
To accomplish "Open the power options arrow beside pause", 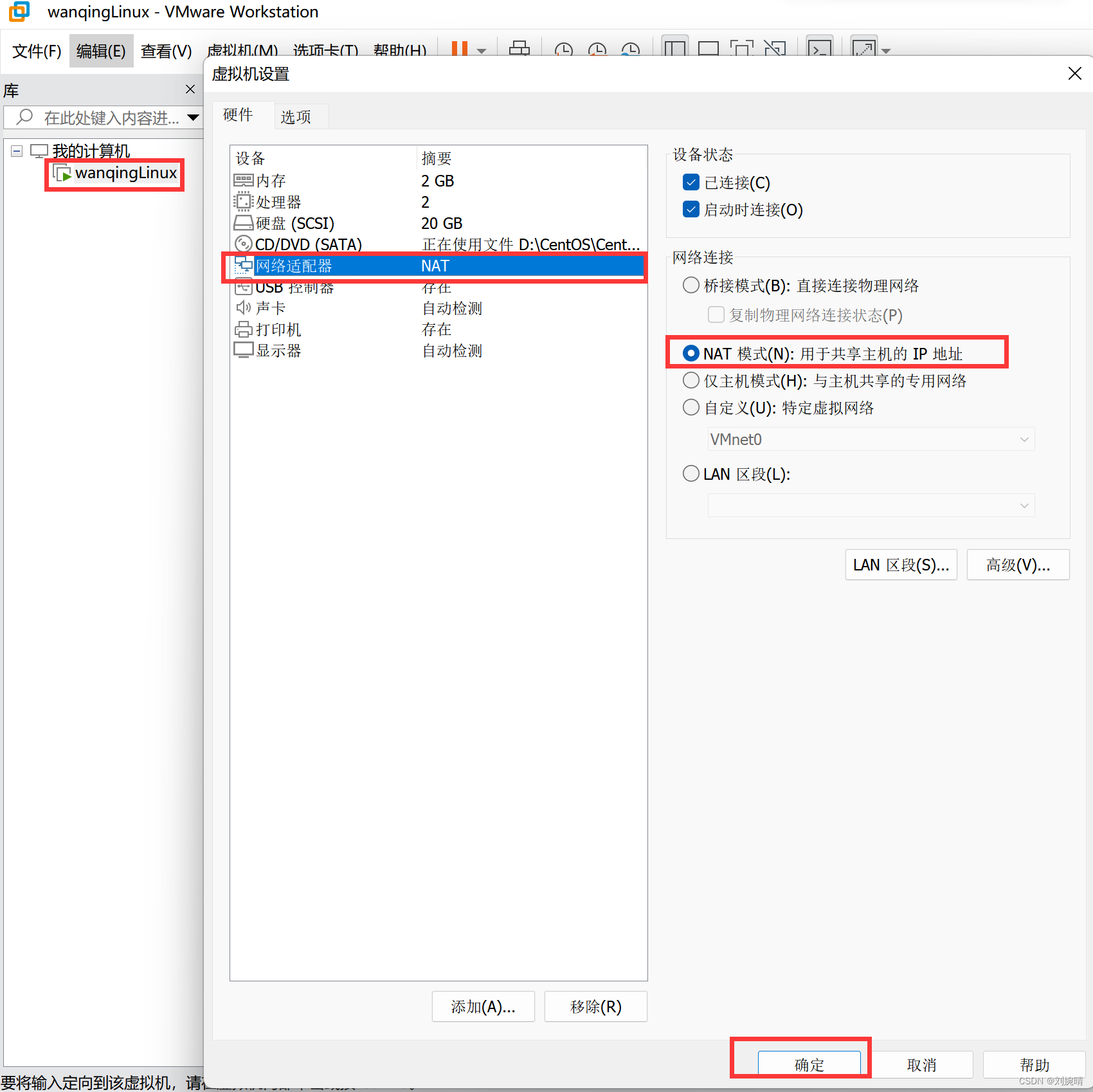I will coord(482,51).
